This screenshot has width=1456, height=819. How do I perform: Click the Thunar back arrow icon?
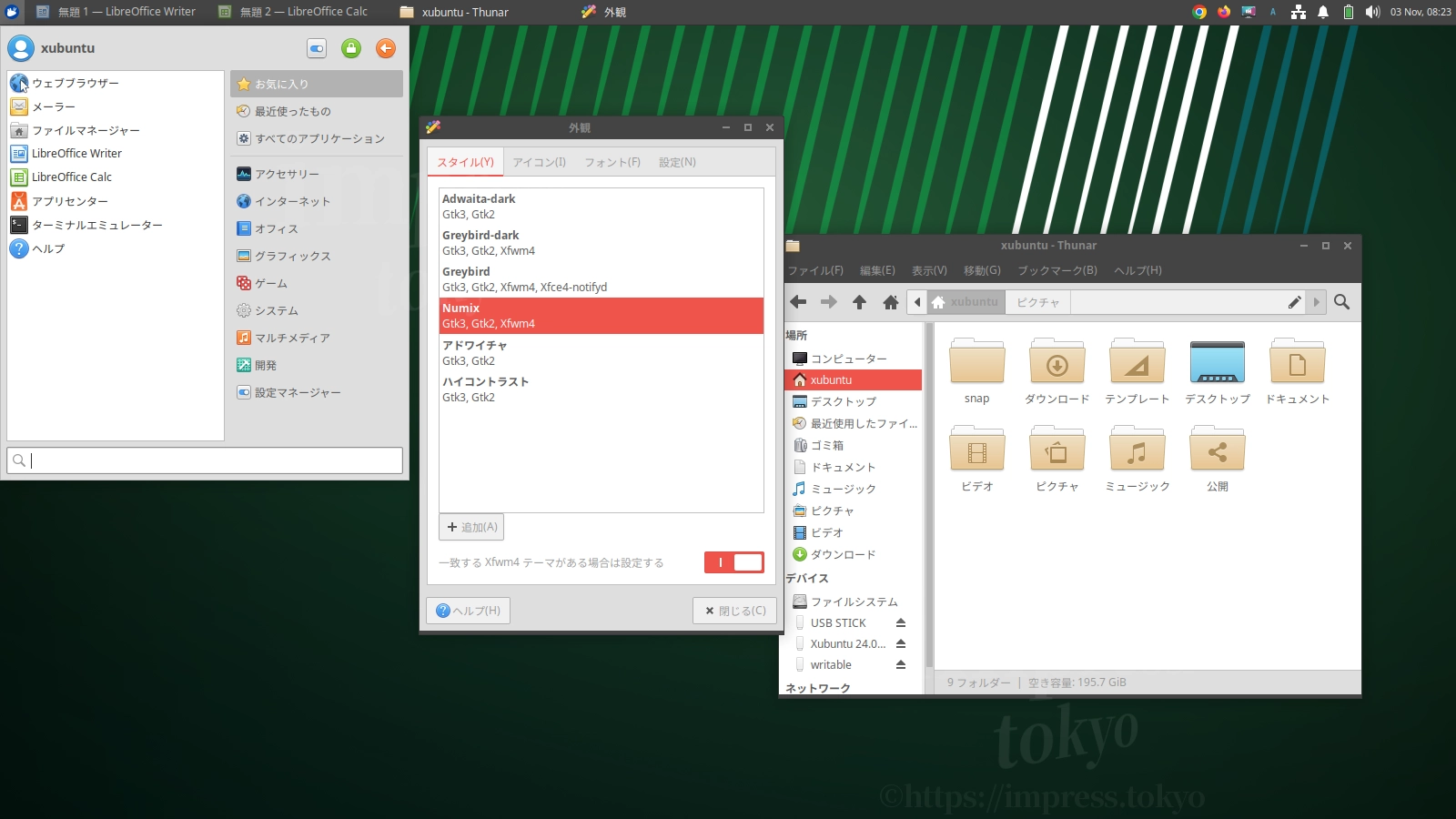click(x=799, y=302)
